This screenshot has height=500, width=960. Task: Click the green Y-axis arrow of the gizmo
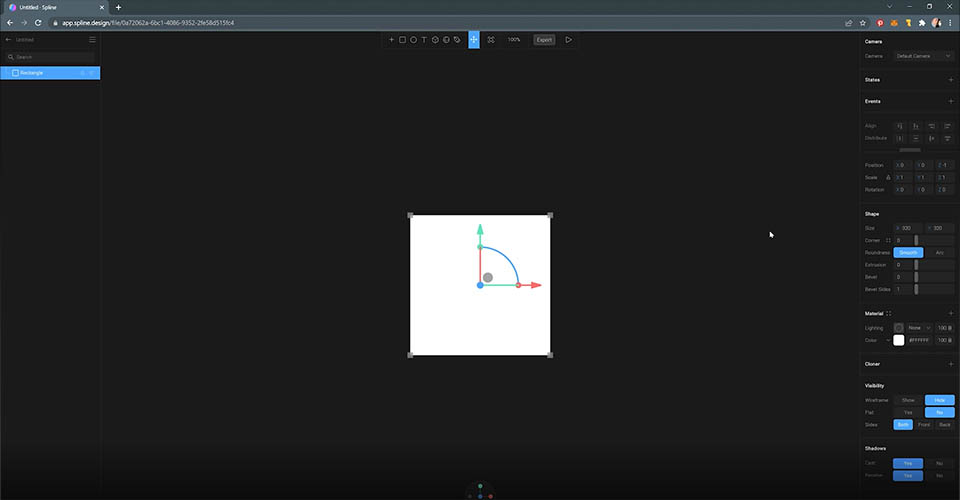coord(480,230)
